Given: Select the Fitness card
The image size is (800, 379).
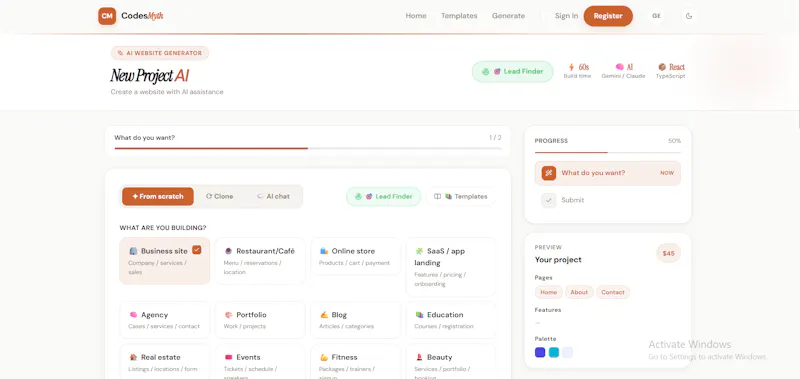Looking at the screenshot, I should 356,362.
